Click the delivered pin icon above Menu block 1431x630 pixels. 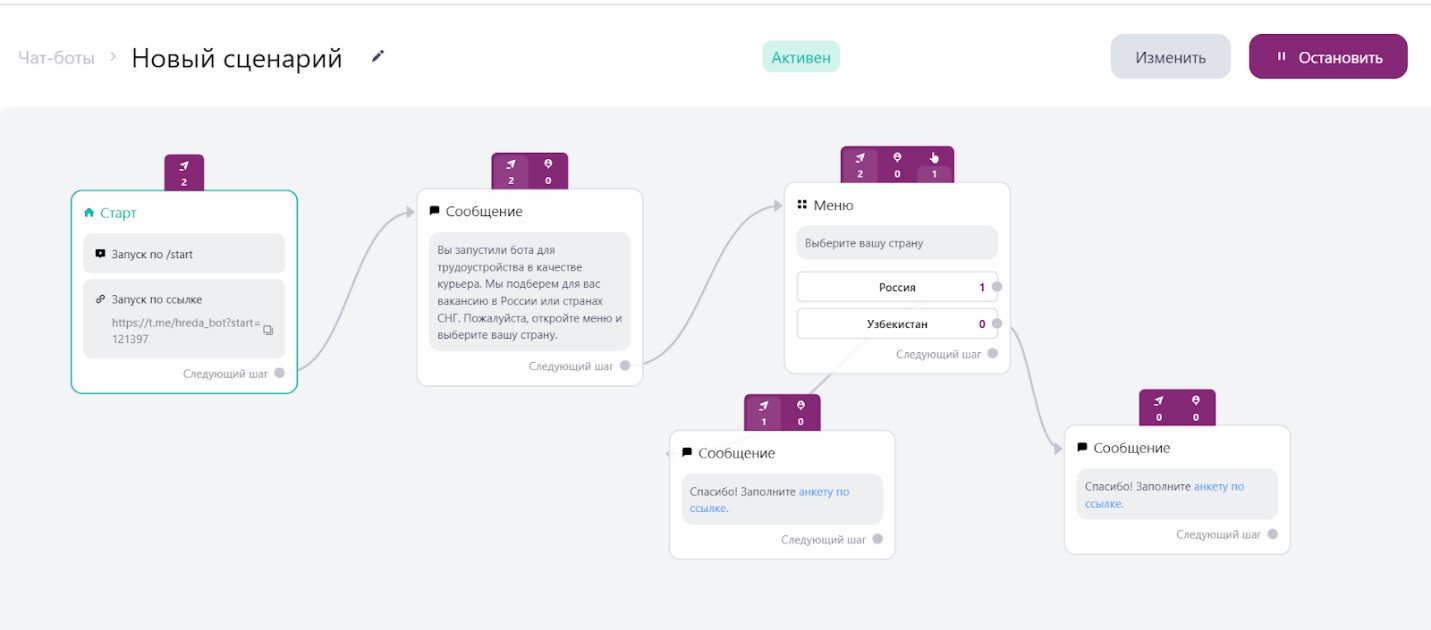[897, 157]
